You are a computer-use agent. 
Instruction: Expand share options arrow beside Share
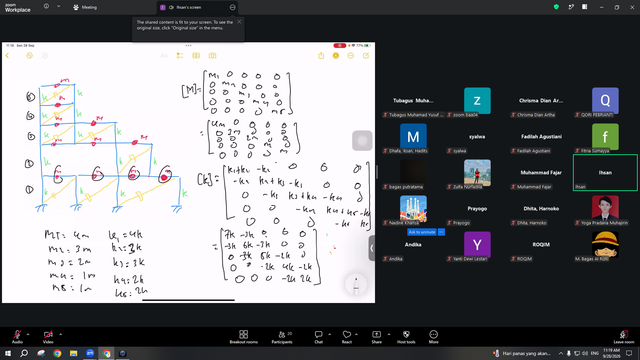(x=389, y=334)
